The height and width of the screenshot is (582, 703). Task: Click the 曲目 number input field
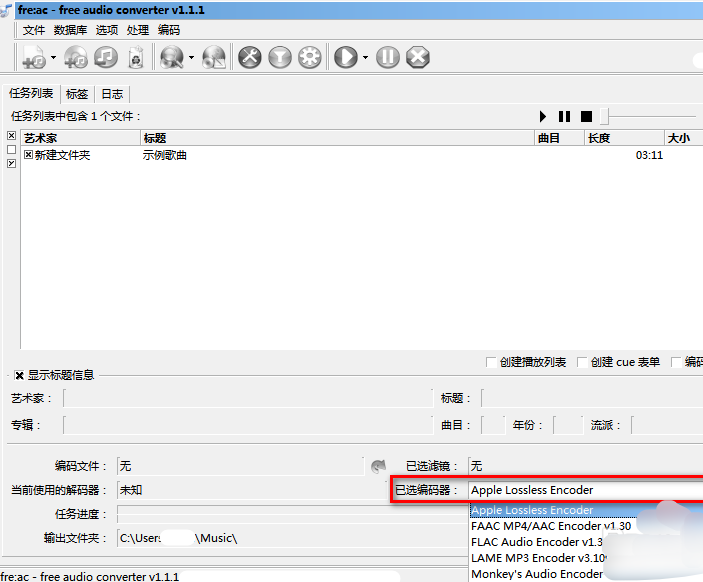tap(493, 425)
